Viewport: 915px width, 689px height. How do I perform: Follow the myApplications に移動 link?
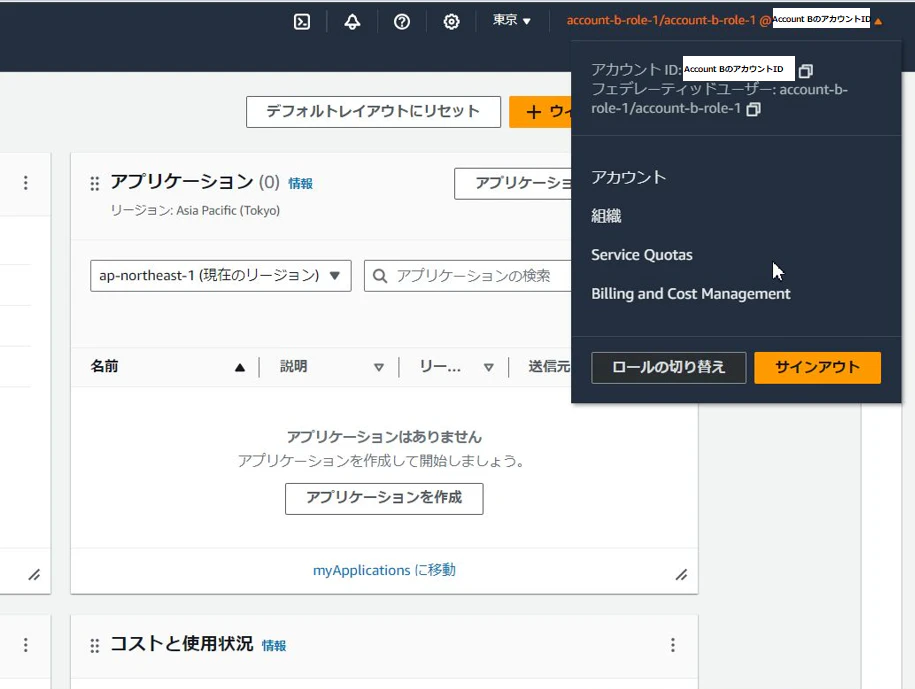(384, 570)
